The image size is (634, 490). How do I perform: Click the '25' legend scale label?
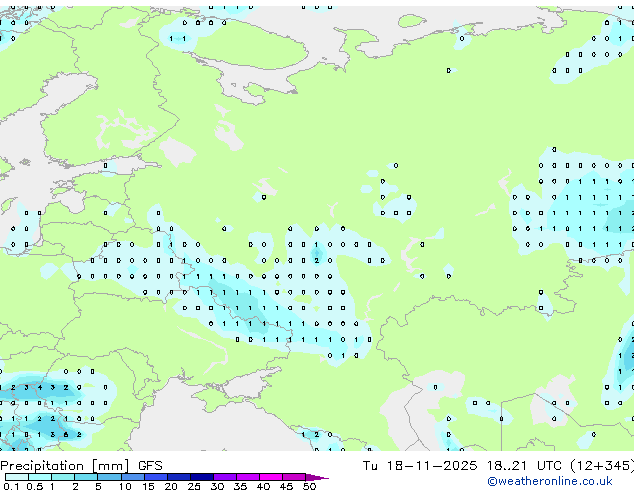194,486
